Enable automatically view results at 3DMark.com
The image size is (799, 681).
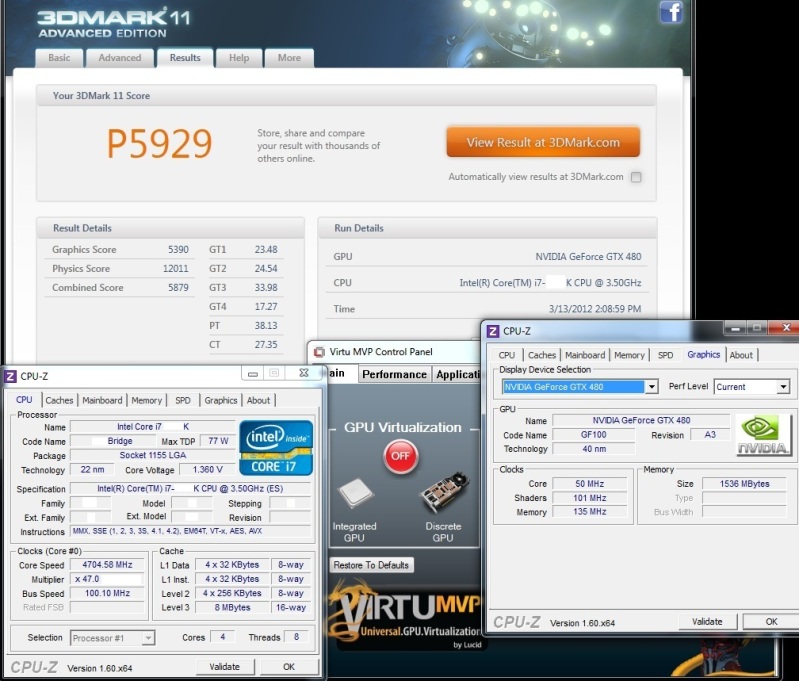(636, 177)
